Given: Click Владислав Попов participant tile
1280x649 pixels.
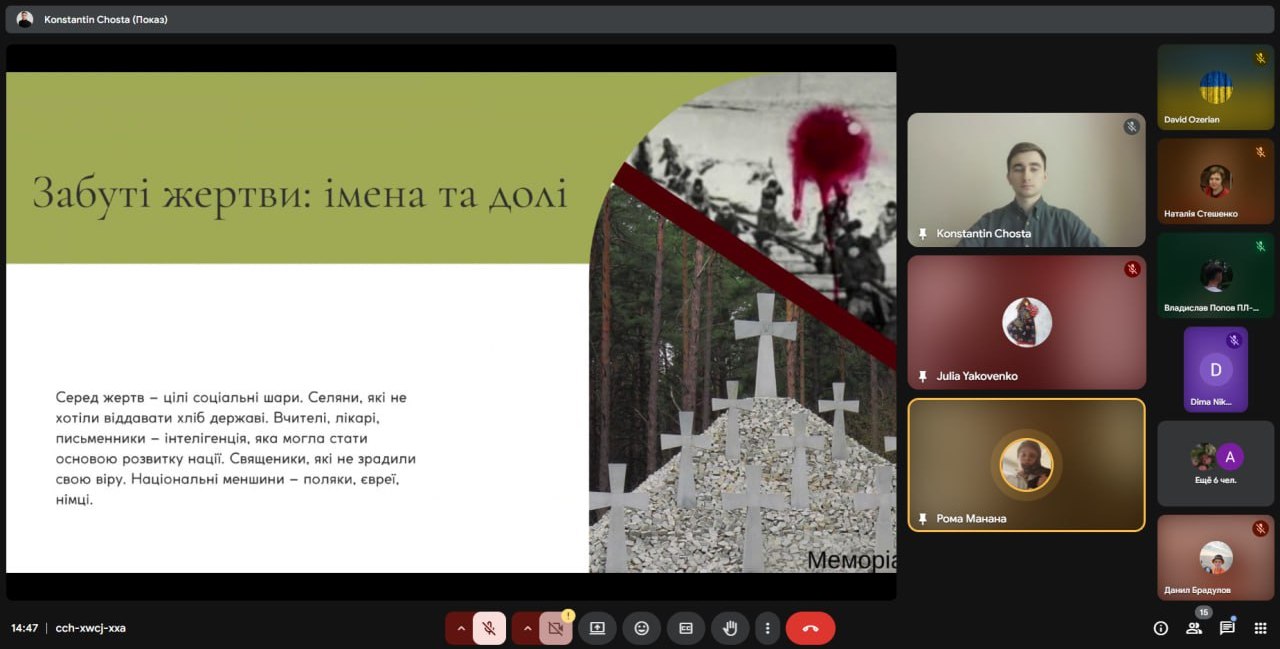Looking at the screenshot, I should click(x=1216, y=275).
